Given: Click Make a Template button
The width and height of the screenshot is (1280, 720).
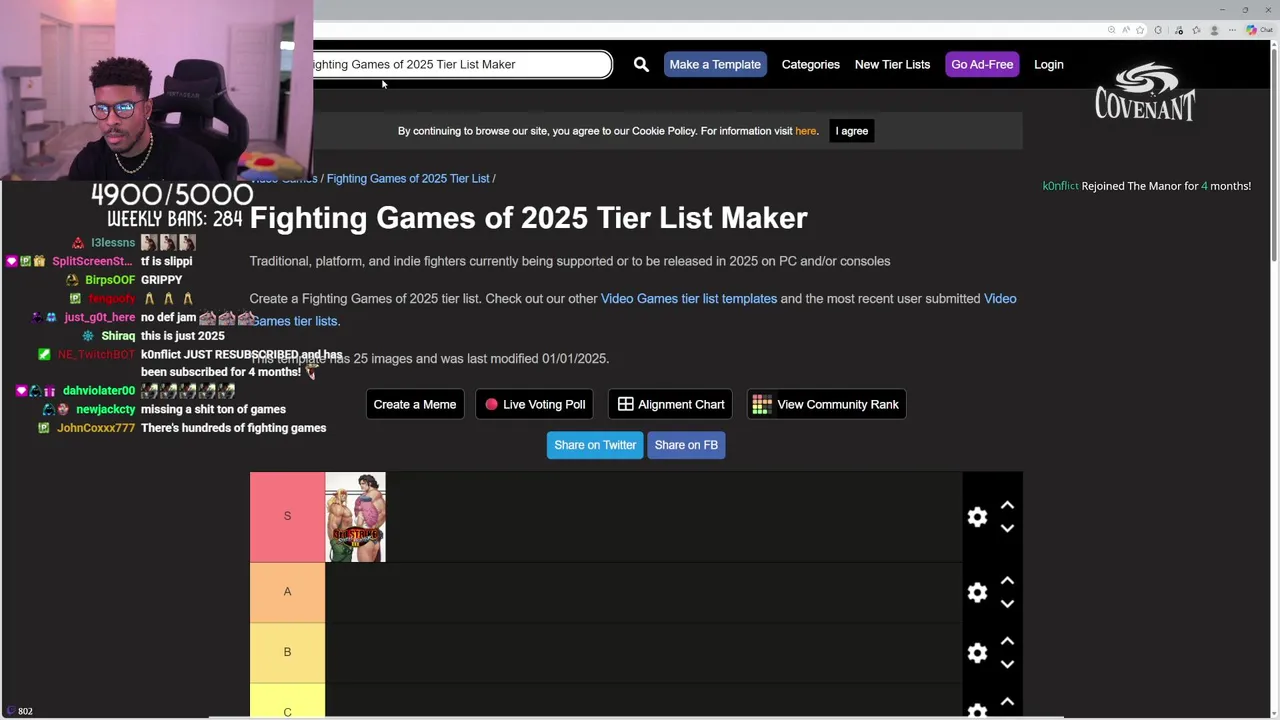Looking at the screenshot, I should coord(715,64).
